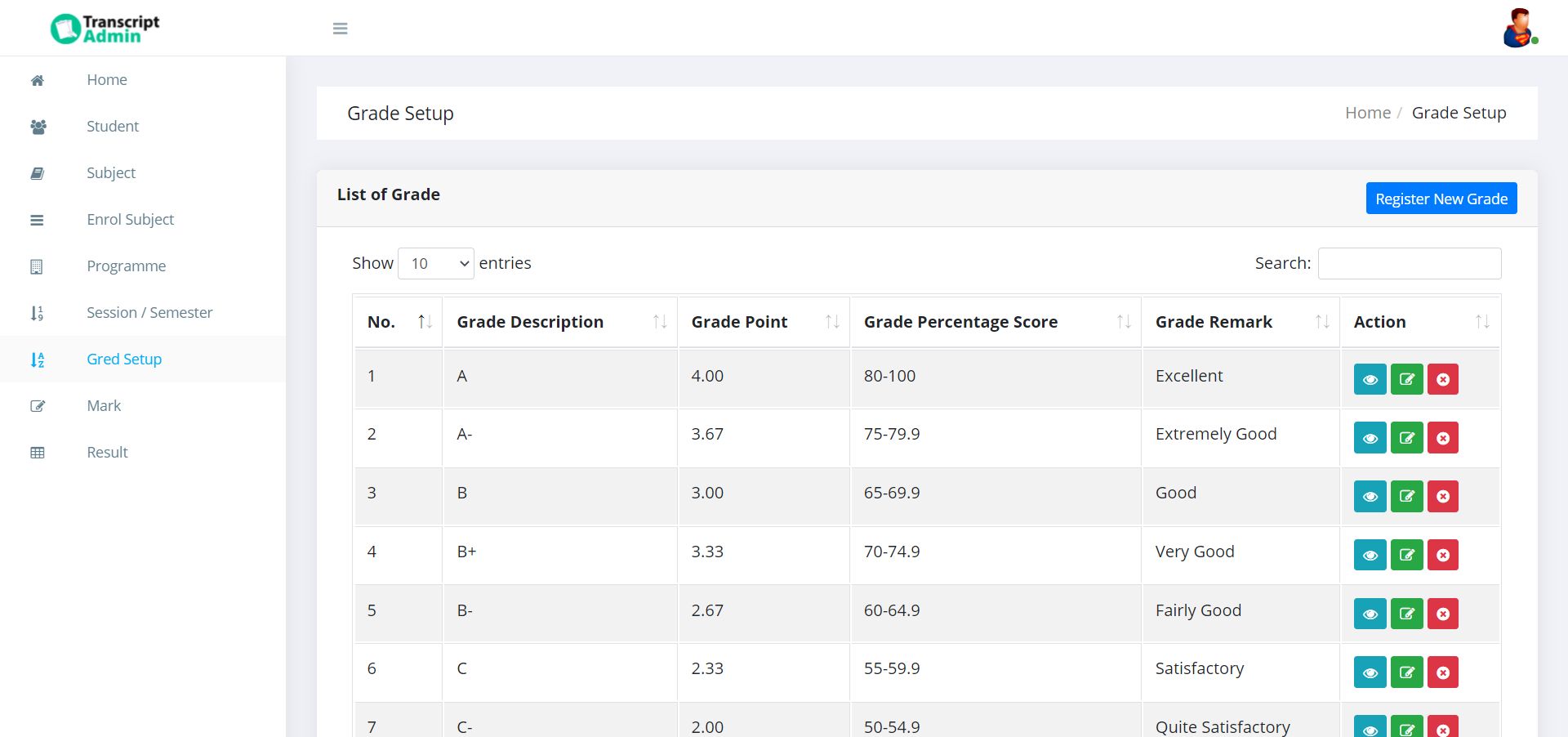
Task: View details of grade C row
Action: pos(1370,672)
